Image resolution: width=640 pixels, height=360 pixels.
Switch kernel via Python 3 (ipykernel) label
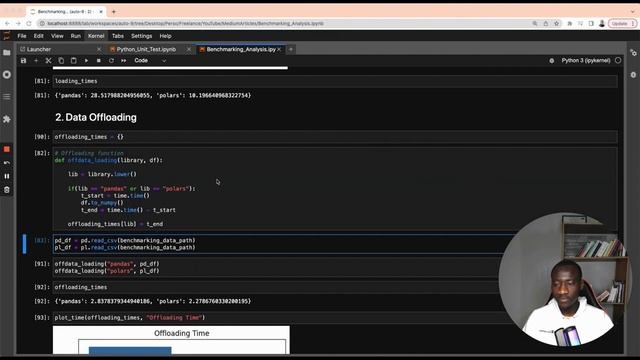click(x=586, y=60)
